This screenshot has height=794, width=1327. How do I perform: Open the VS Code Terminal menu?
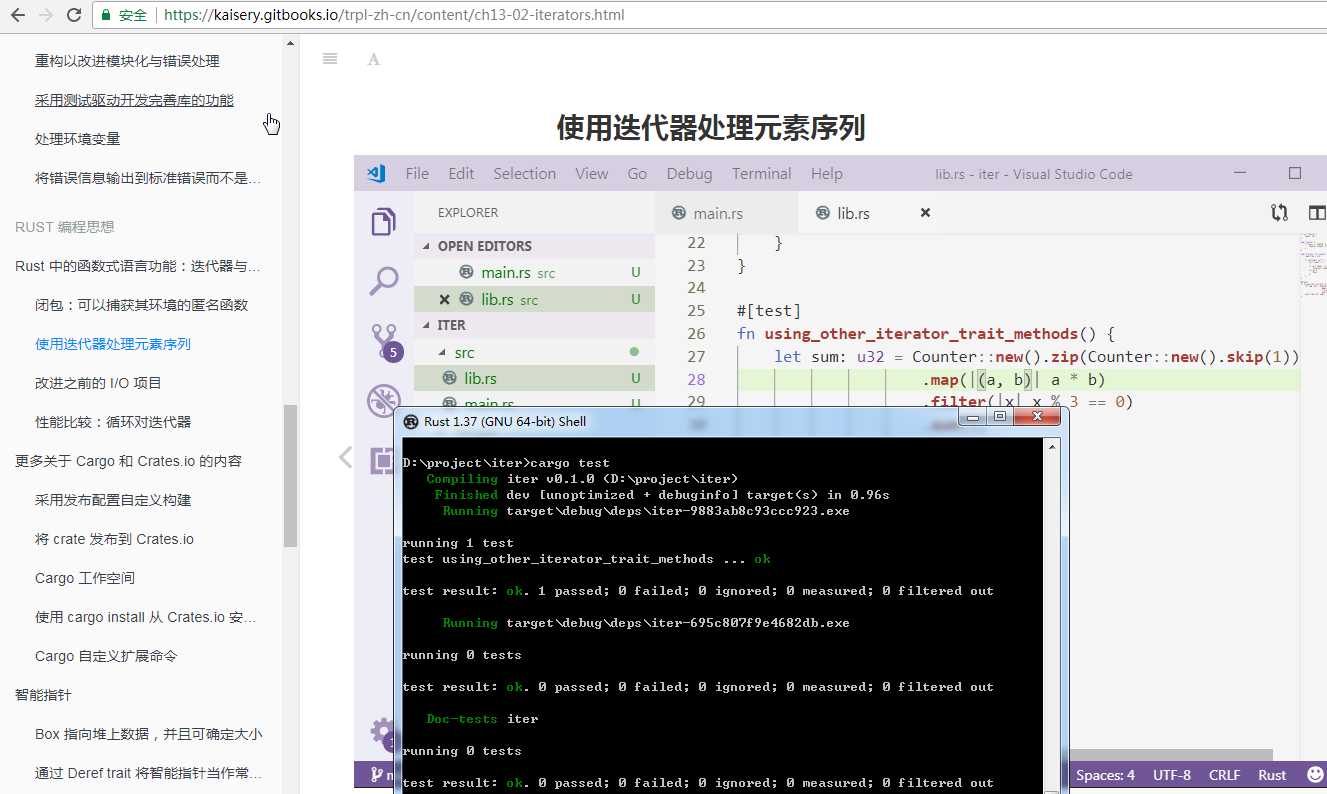pyautogui.click(x=761, y=173)
